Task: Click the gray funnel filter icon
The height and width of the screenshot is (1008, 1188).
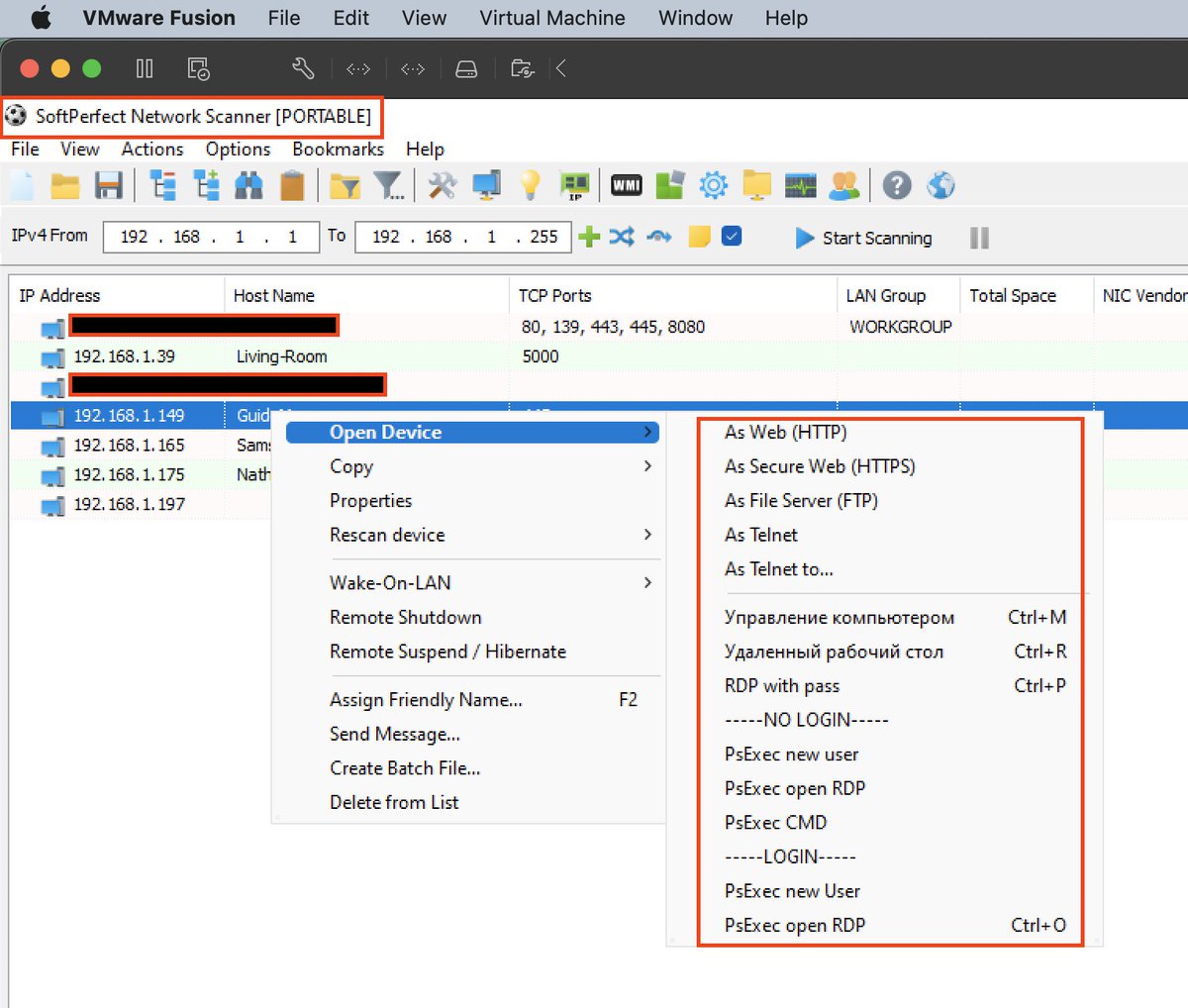Action: (x=388, y=185)
